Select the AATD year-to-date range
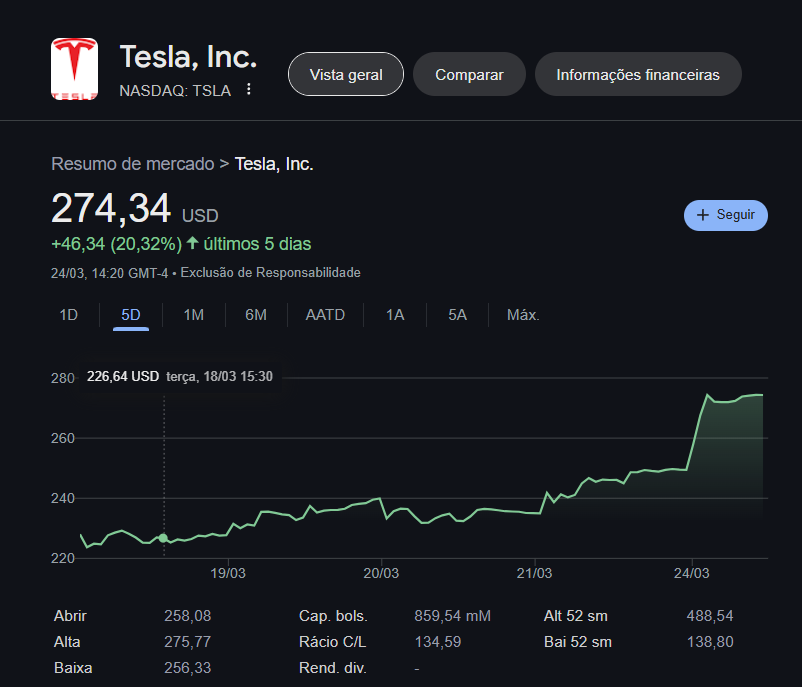802x687 pixels. click(325, 315)
